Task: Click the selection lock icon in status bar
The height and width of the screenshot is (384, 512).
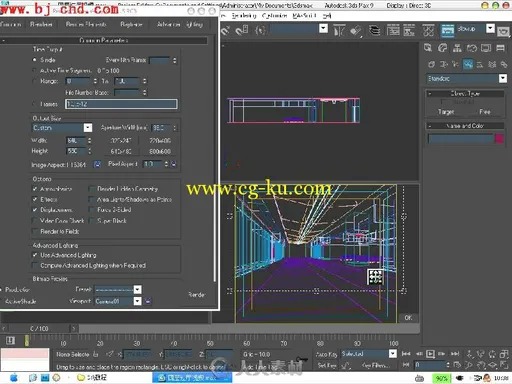Action: 96,354
